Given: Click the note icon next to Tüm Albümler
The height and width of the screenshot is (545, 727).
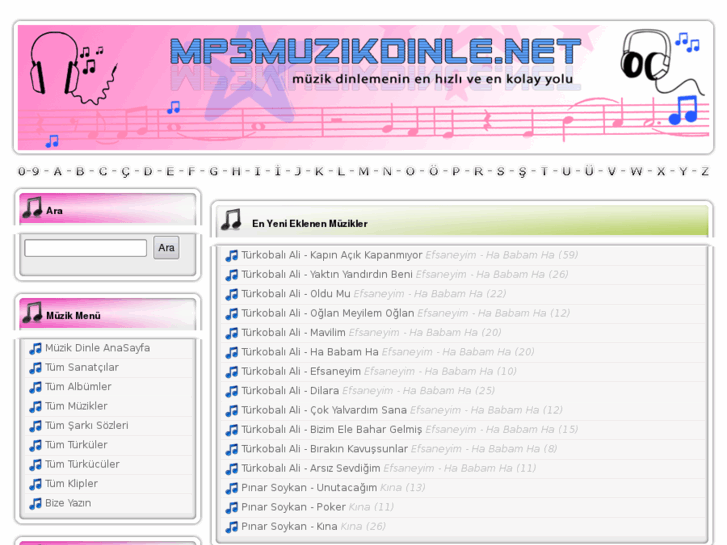Looking at the screenshot, I should click(35, 387).
